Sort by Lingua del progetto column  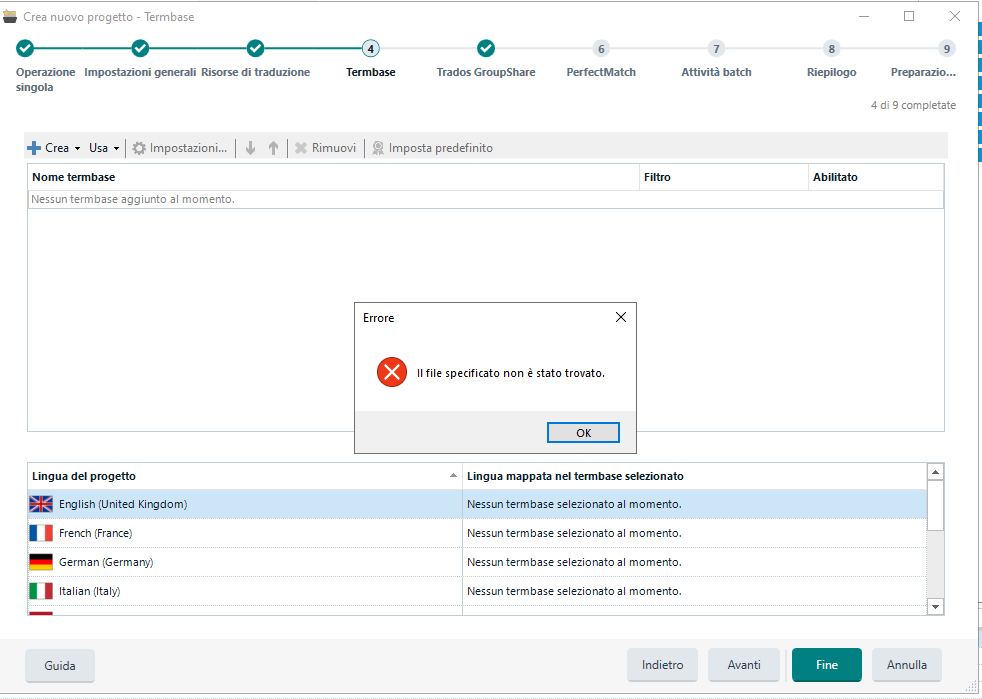tap(245, 476)
